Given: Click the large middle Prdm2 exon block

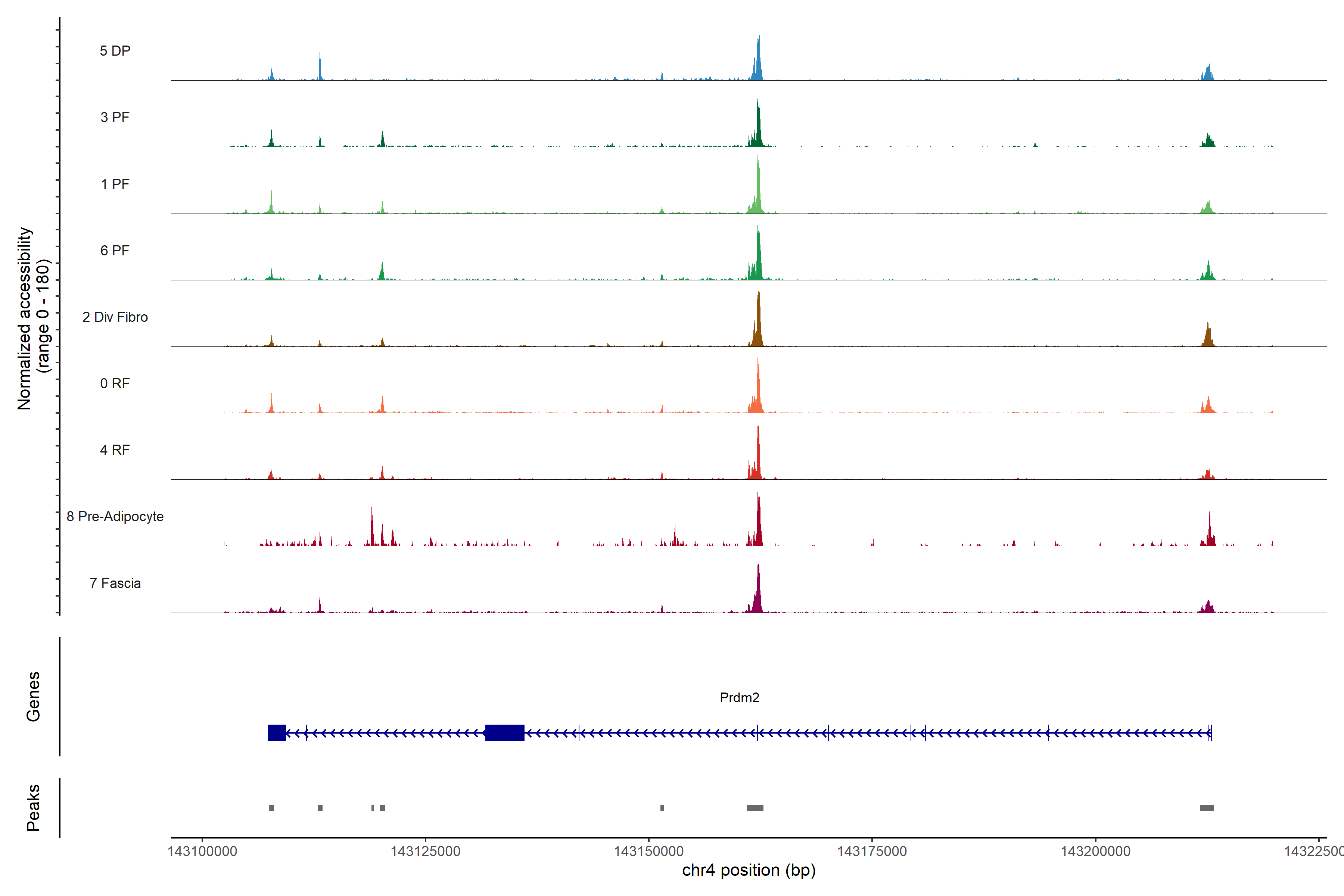Looking at the screenshot, I should [x=505, y=732].
